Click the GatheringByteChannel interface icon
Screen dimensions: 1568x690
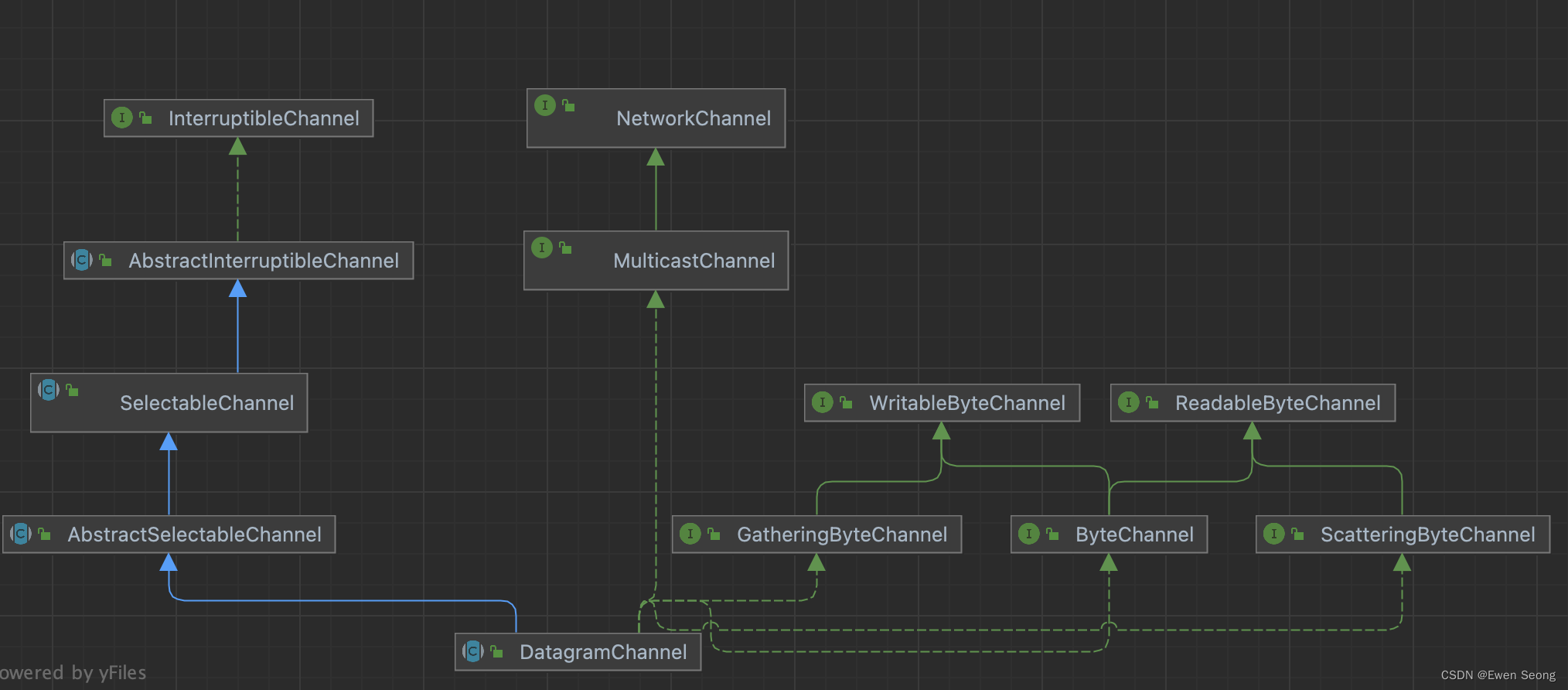pyautogui.click(x=690, y=534)
